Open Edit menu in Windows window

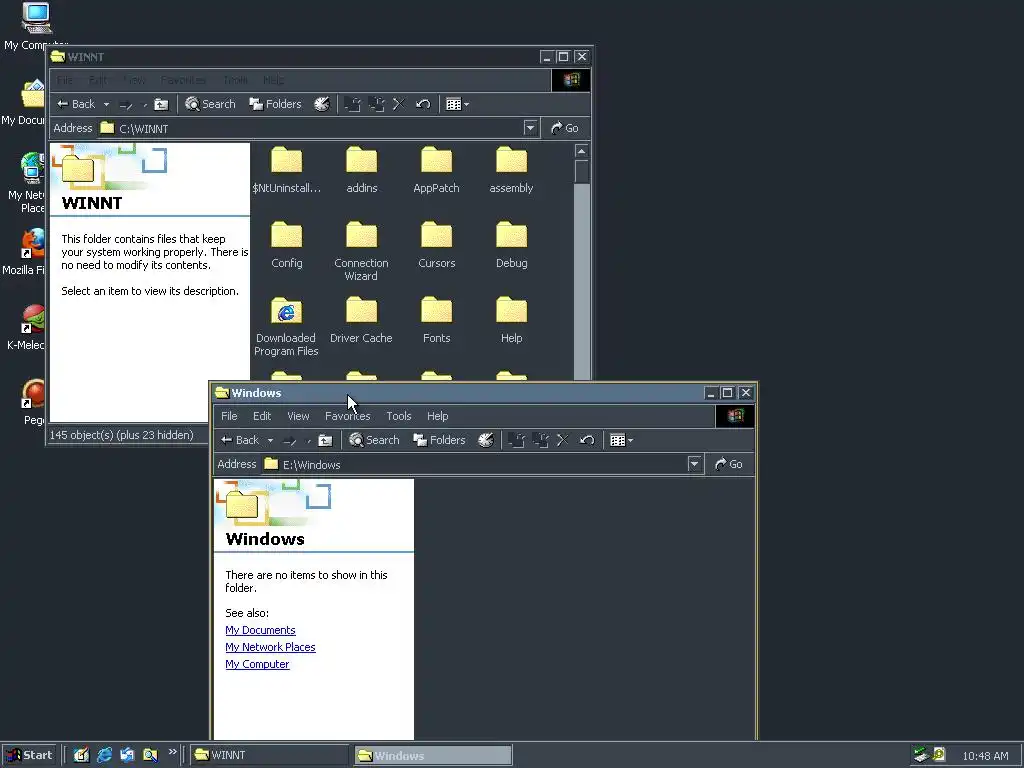coord(262,416)
